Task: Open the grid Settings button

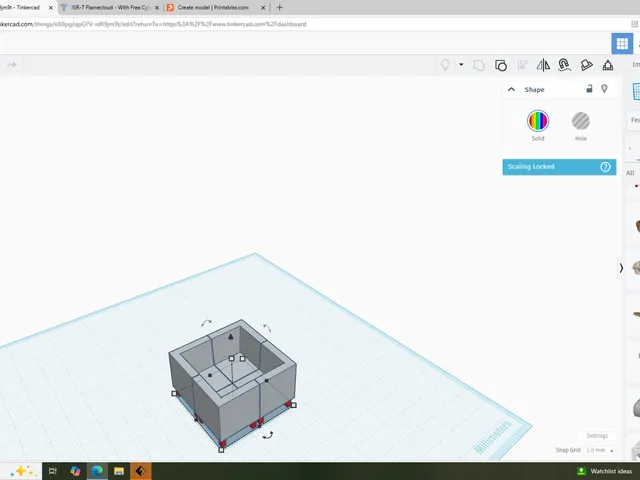Action: point(597,436)
